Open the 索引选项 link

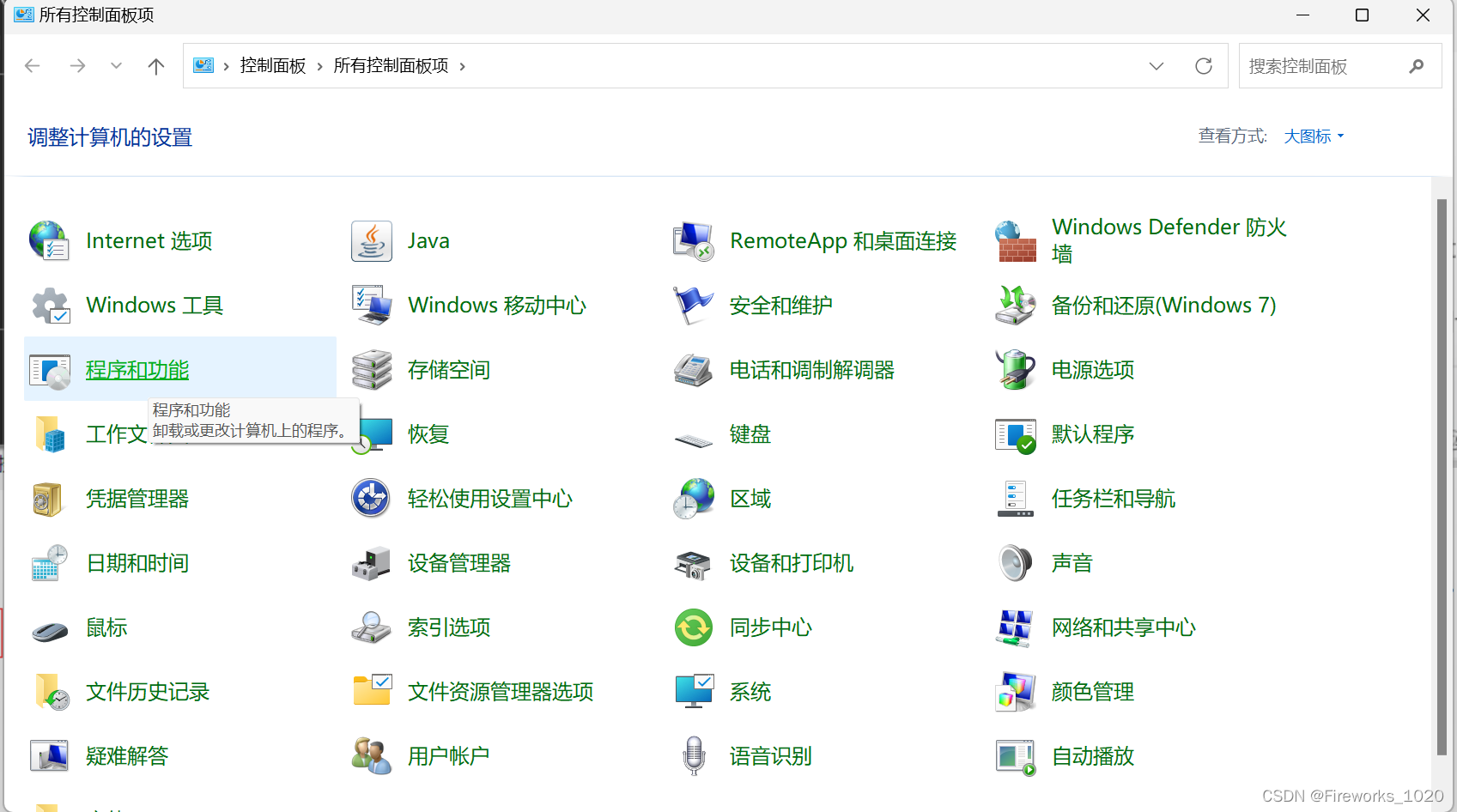[449, 627]
